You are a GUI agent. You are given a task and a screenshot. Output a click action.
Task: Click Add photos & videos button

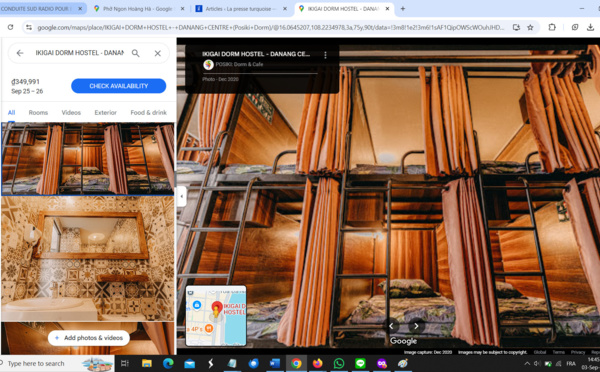point(89,338)
